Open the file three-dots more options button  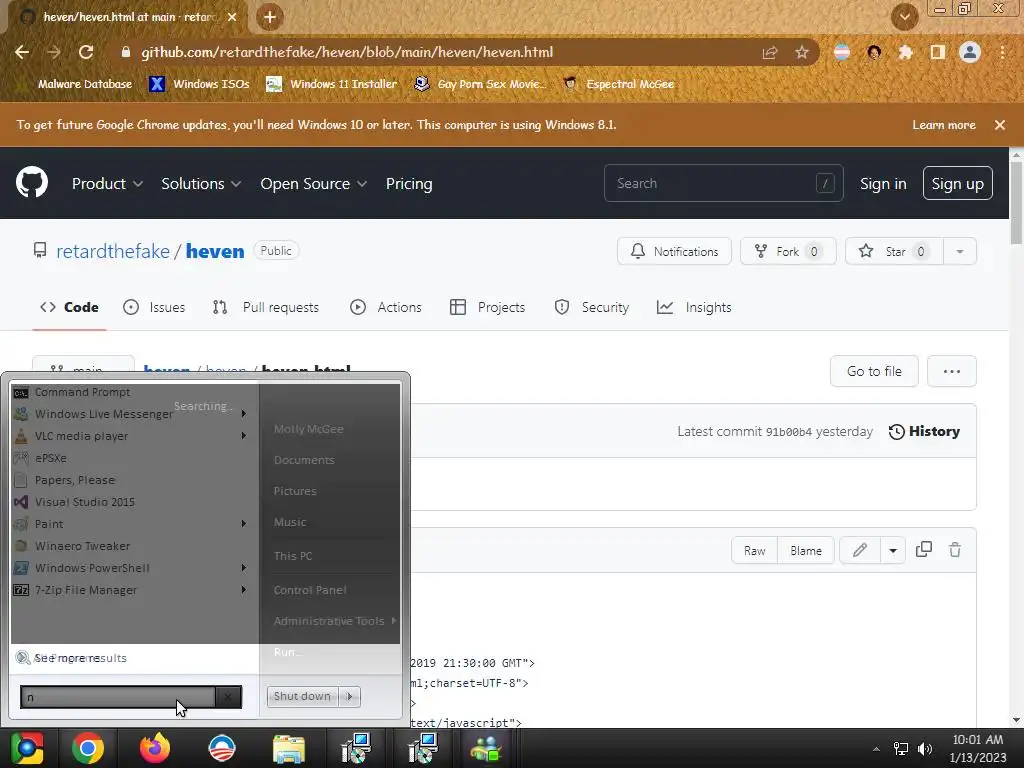[x=952, y=371]
